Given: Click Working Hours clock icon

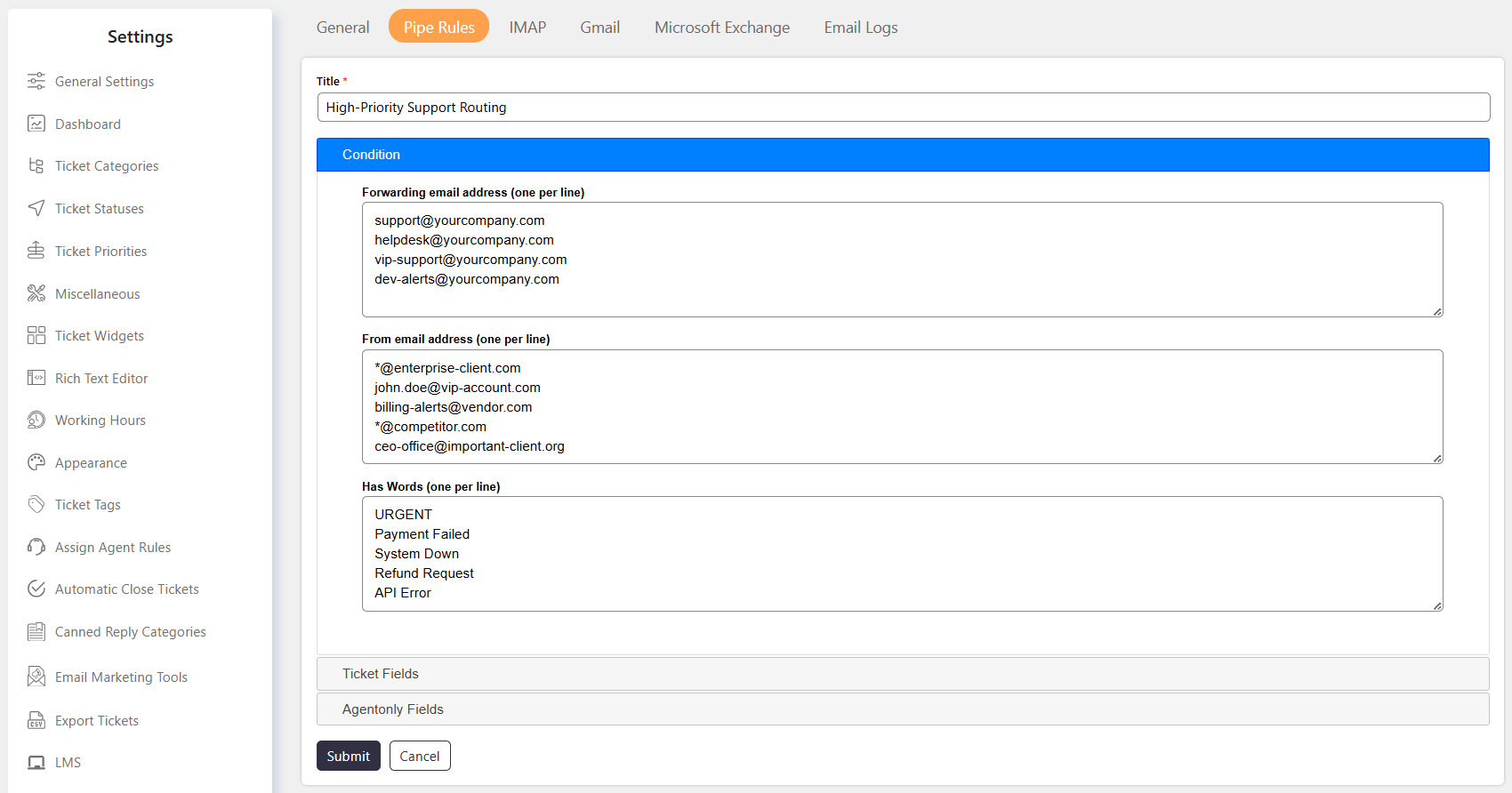Looking at the screenshot, I should coord(36,420).
